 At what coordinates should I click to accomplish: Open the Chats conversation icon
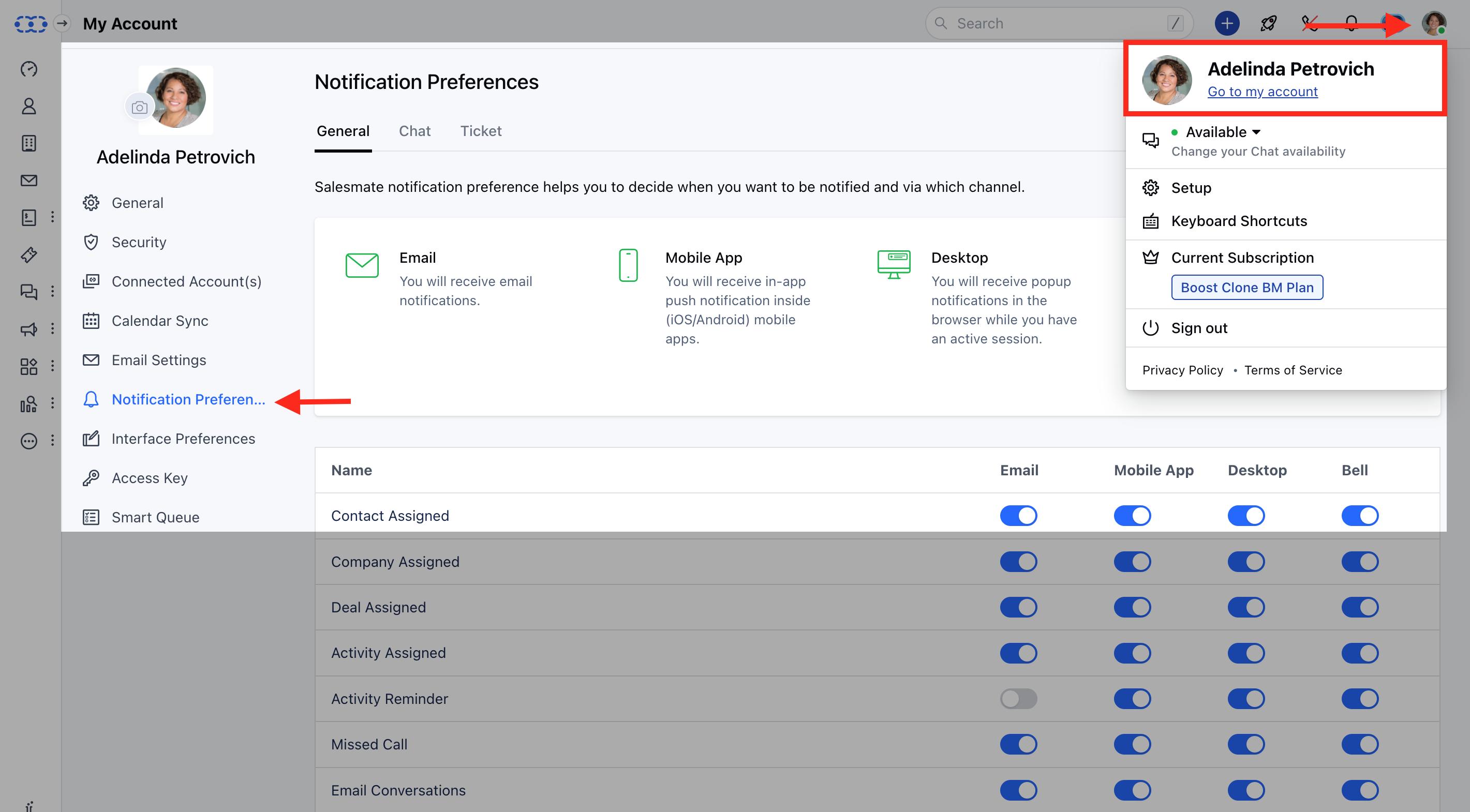click(29, 292)
